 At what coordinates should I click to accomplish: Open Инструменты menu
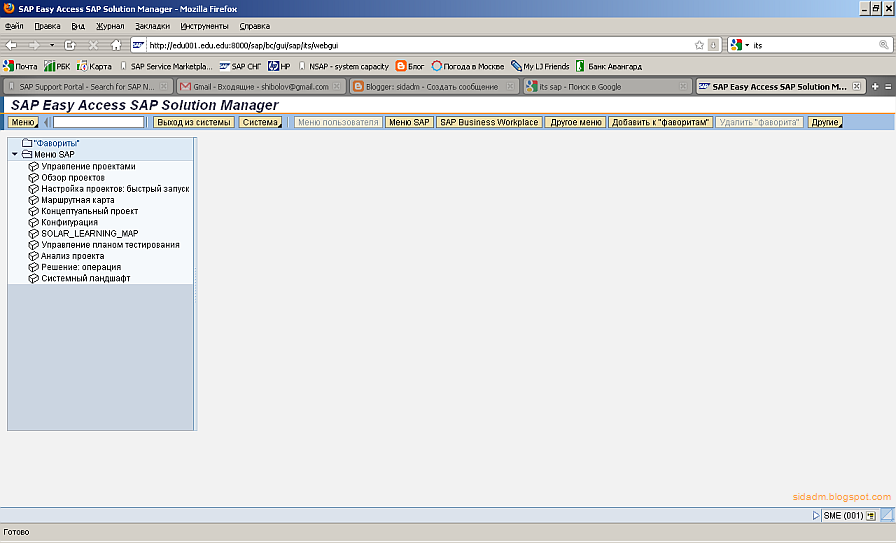coord(204,26)
